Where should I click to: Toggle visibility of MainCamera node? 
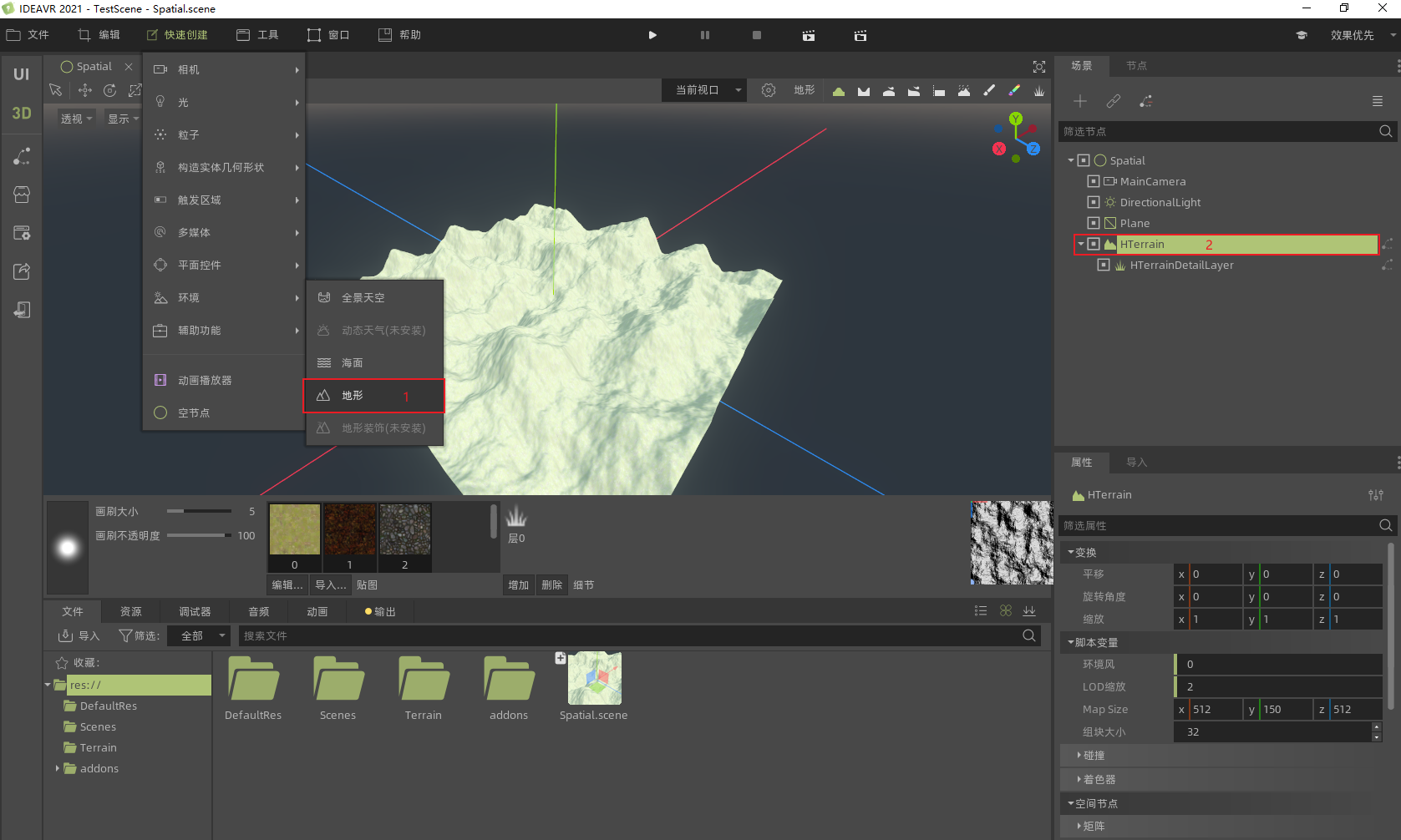[x=1094, y=181]
